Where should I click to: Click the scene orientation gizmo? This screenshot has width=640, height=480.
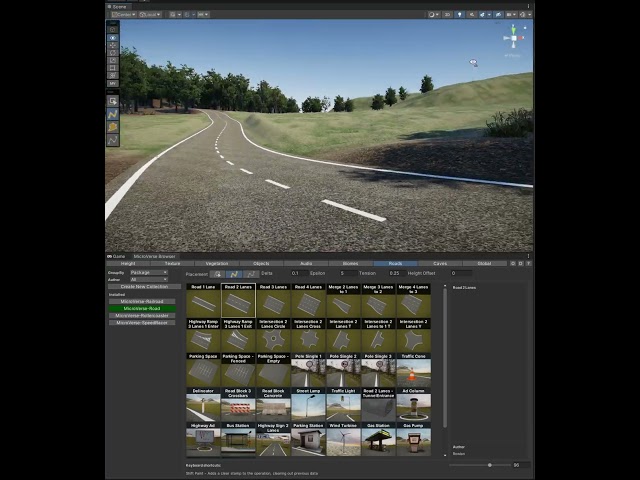point(513,38)
